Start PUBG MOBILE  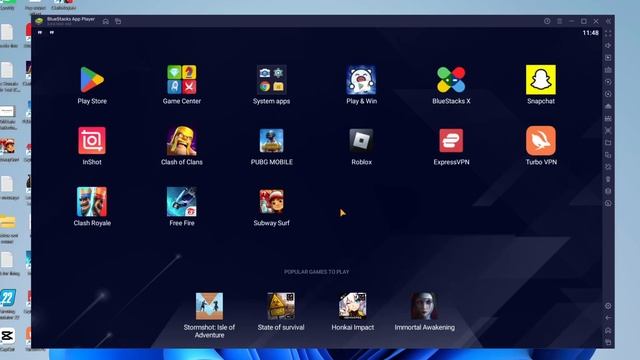click(271, 141)
